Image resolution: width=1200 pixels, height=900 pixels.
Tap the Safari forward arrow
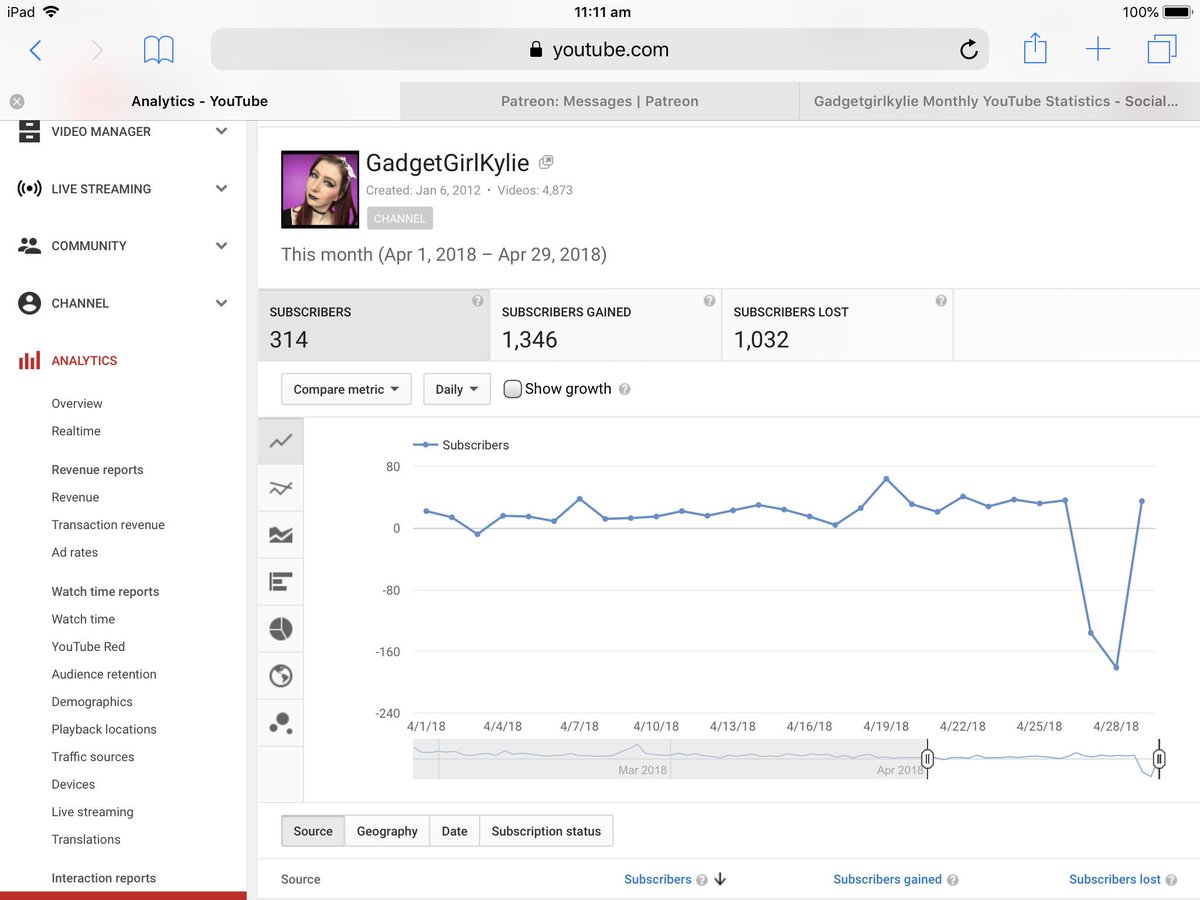[97, 50]
